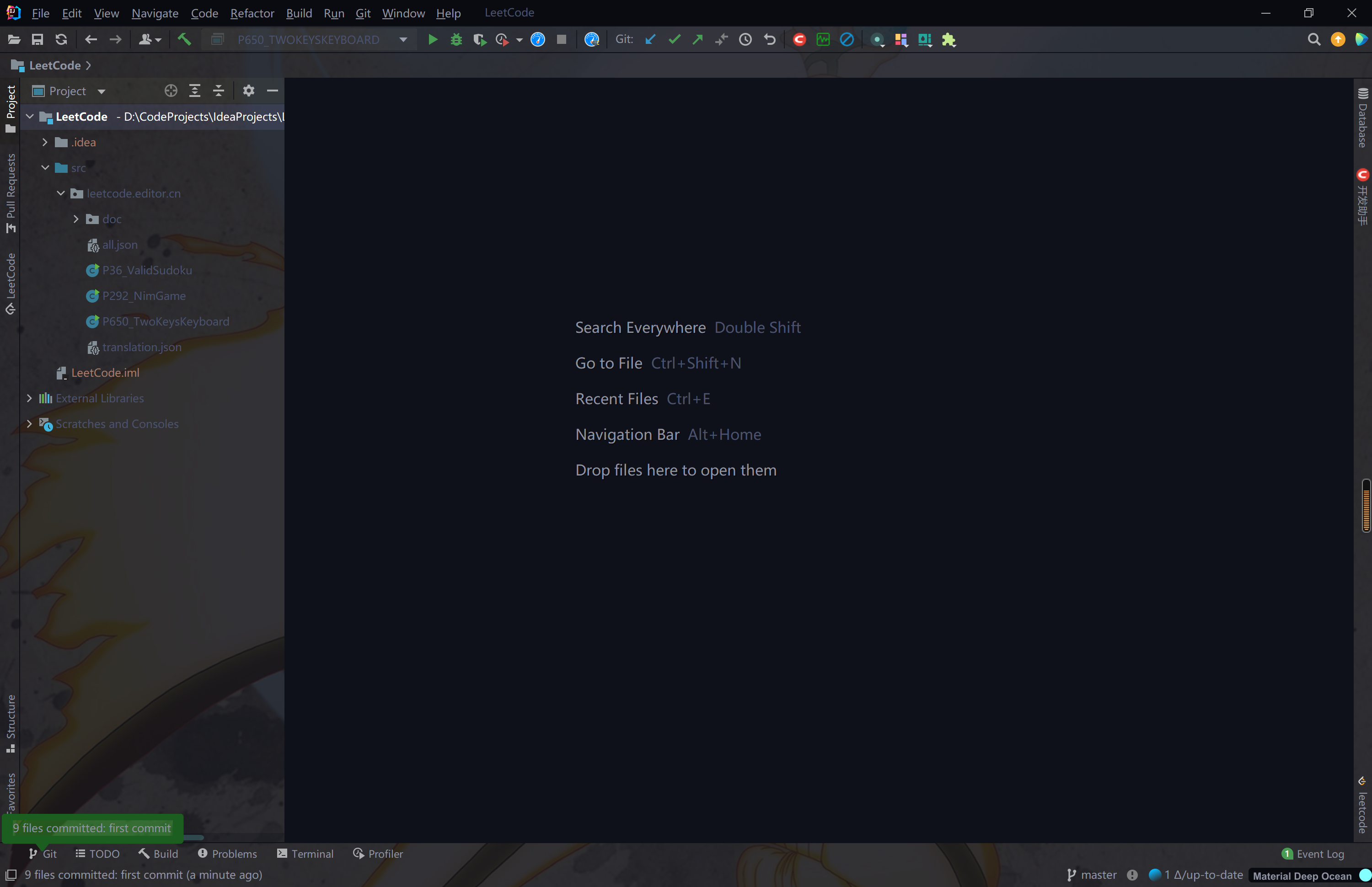Open the Navigate menu
This screenshot has height=887, width=1372.
click(155, 13)
